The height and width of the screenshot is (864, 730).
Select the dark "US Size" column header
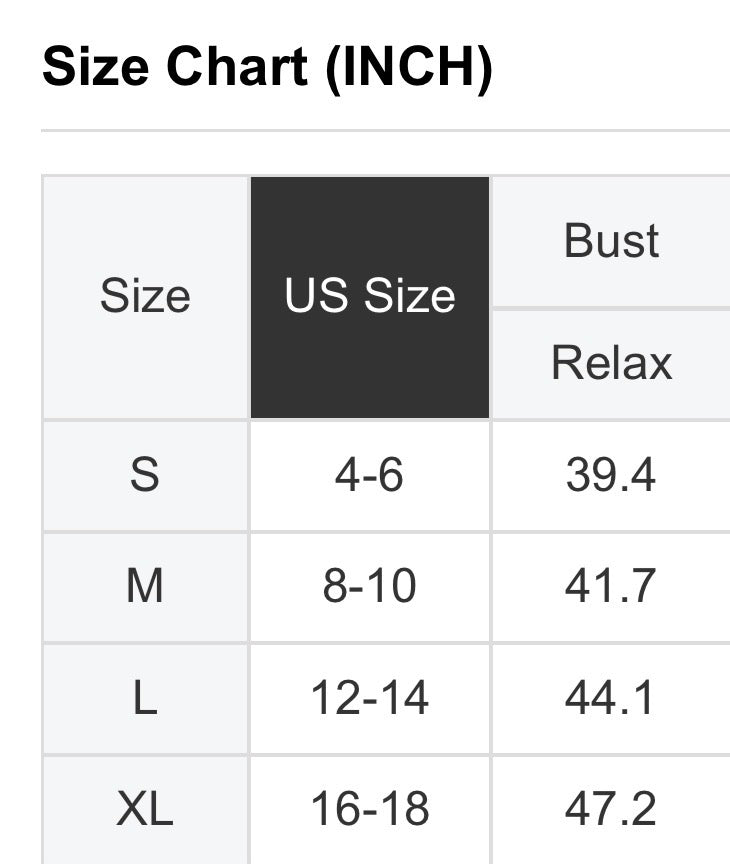click(370, 297)
